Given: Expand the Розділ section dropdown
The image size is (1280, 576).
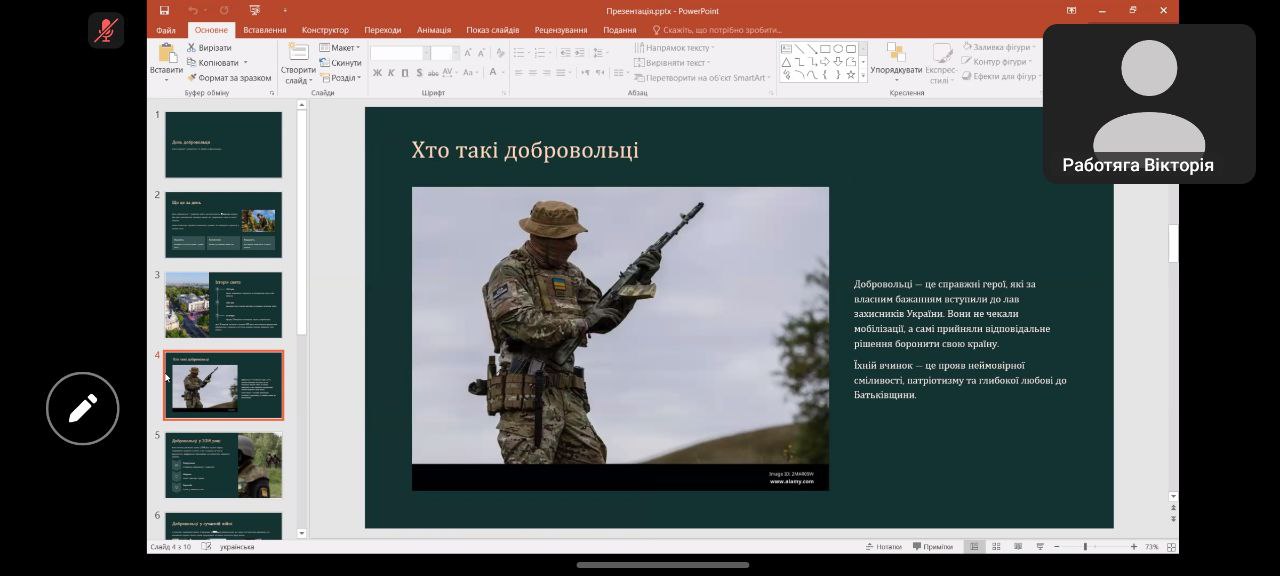Looking at the screenshot, I should coord(341,77).
